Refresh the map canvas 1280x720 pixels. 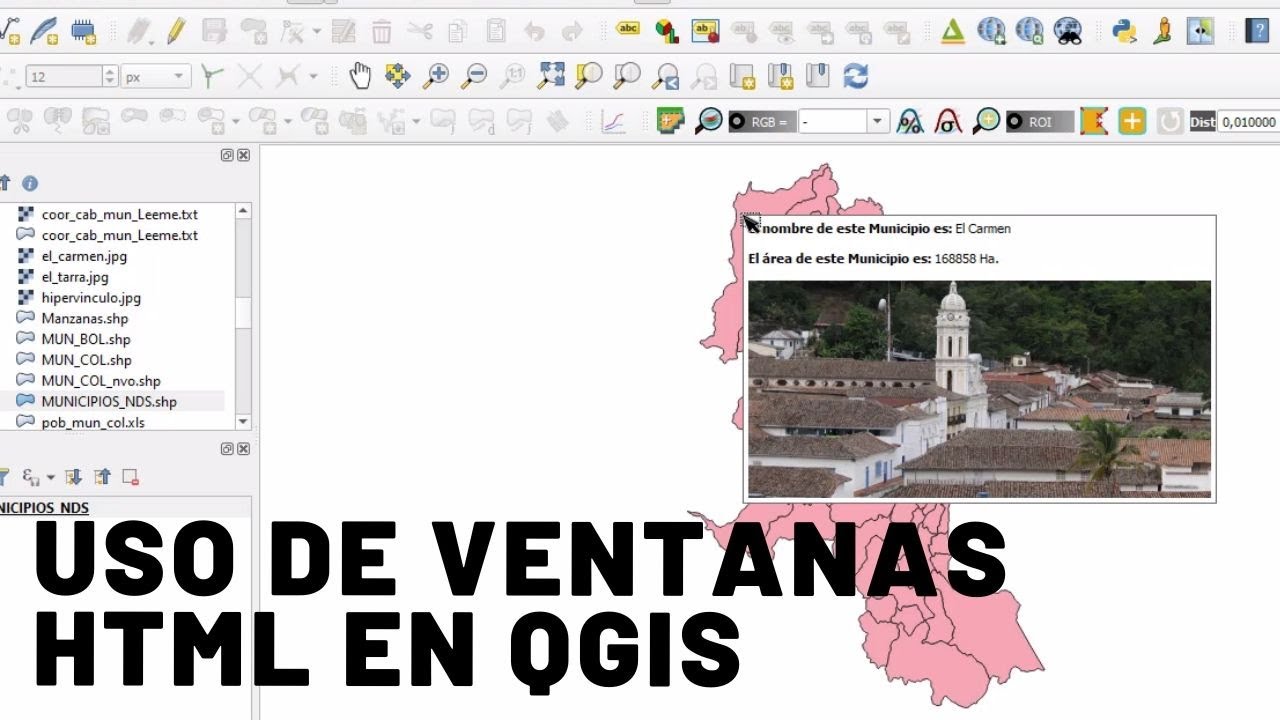pos(856,75)
